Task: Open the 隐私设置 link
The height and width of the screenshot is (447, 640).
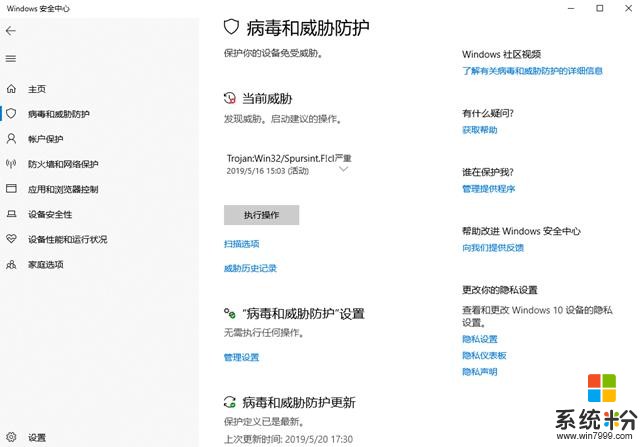Action: pos(480,339)
